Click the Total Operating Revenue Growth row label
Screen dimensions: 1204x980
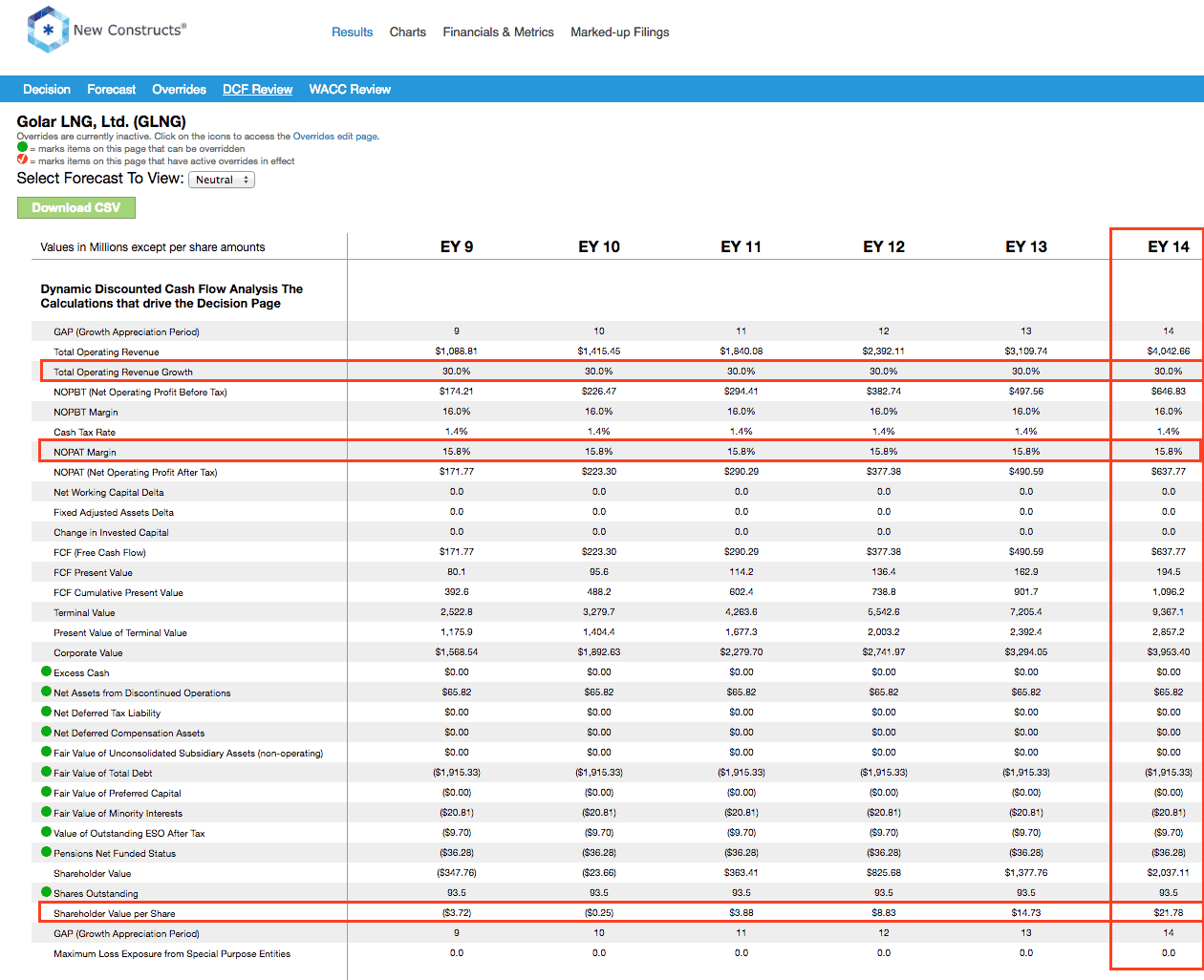(123, 372)
